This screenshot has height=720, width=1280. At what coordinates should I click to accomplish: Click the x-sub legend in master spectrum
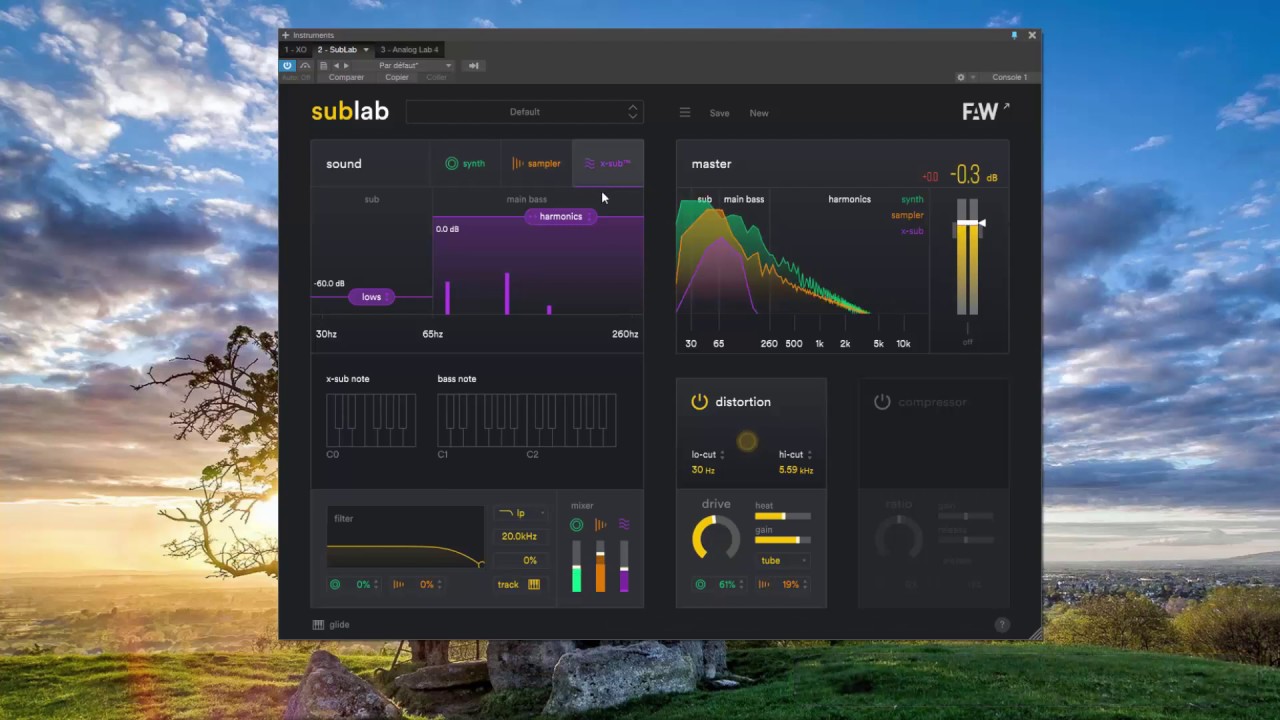[912, 231]
